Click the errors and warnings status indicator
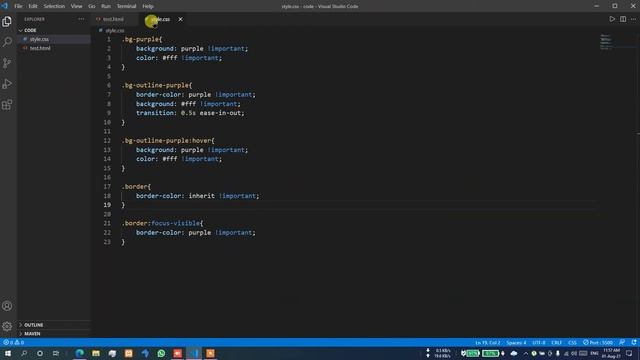 click(x=13, y=342)
